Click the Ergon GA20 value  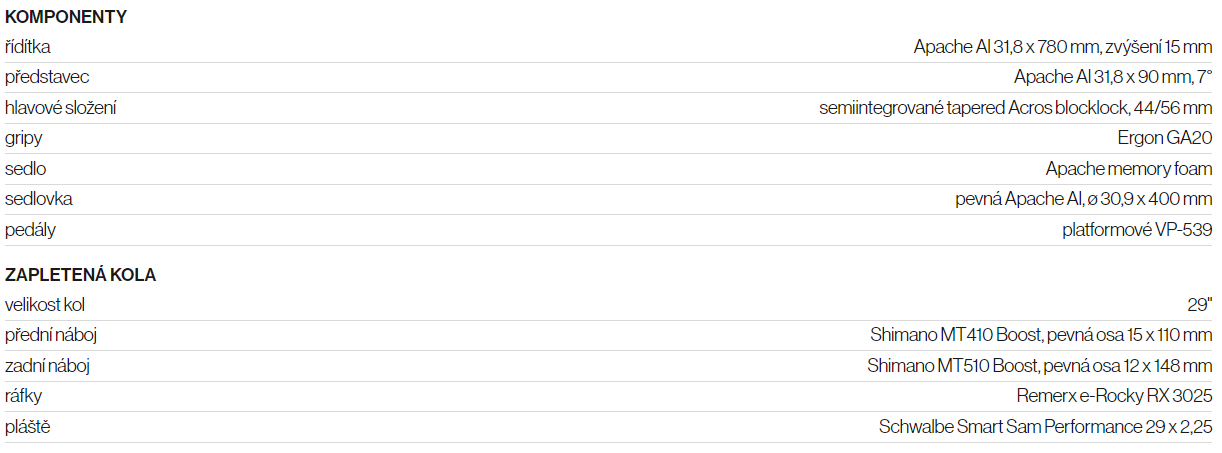coord(1165,138)
